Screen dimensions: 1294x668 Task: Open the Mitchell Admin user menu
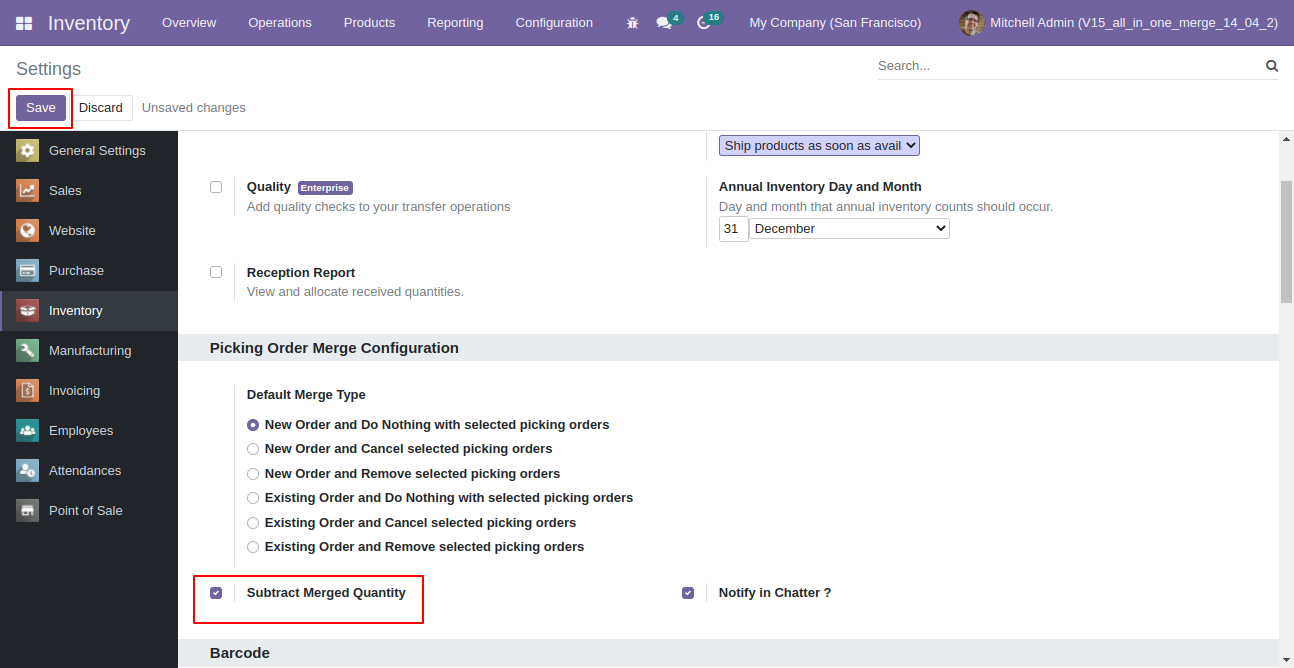pyautogui.click(x=1118, y=23)
